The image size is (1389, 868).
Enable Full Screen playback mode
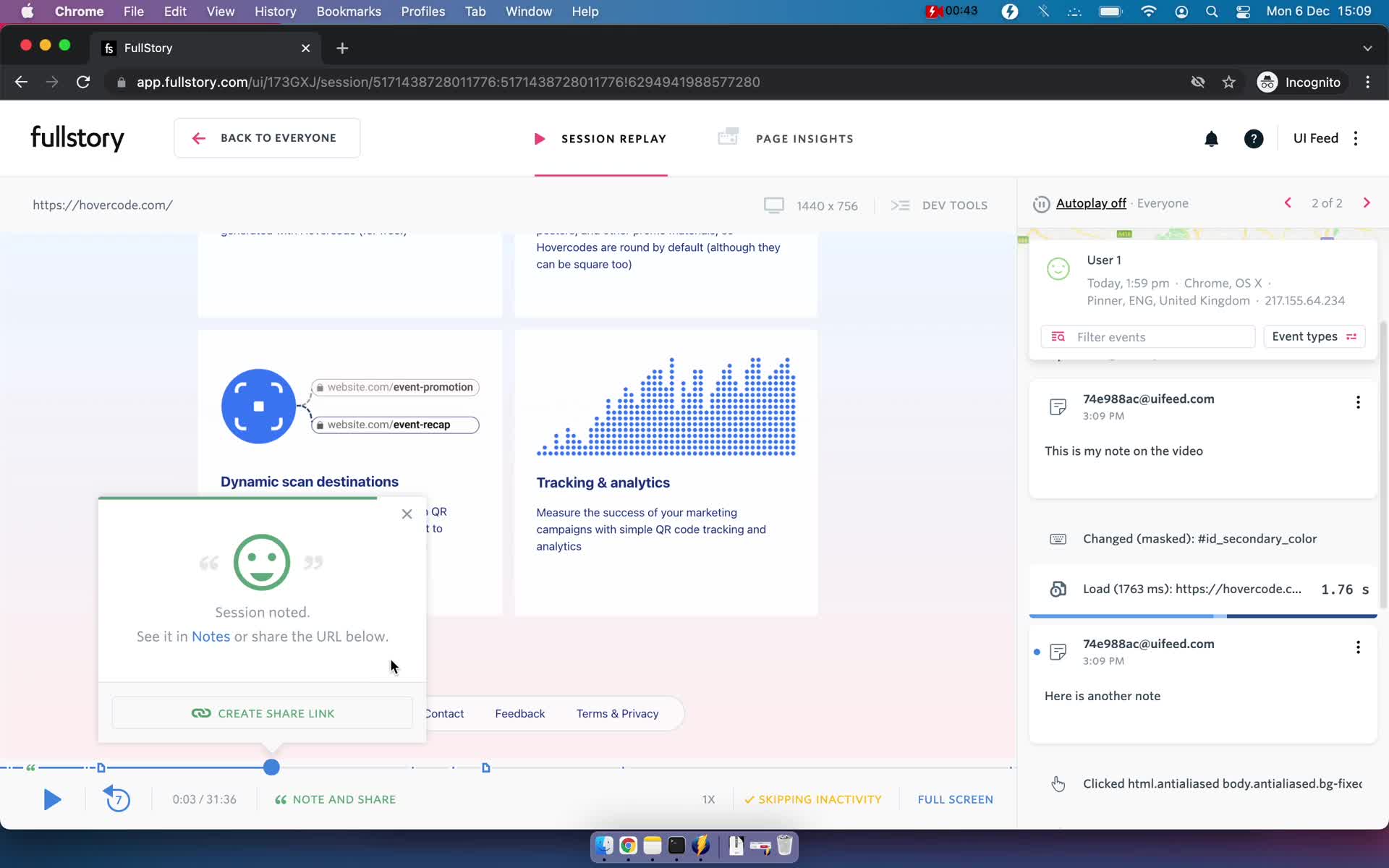[954, 799]
